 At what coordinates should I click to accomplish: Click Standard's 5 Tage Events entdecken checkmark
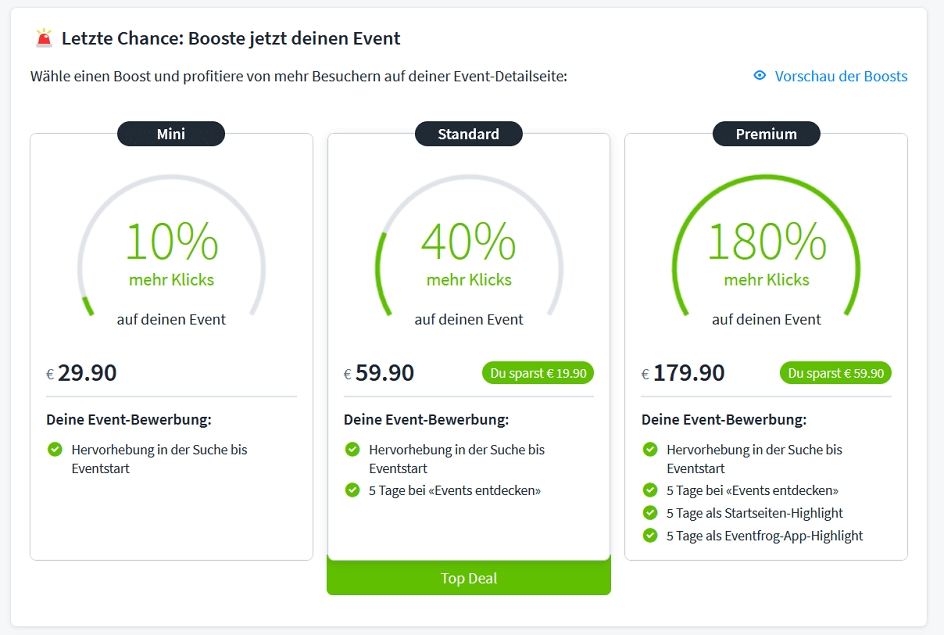[352, 490]
